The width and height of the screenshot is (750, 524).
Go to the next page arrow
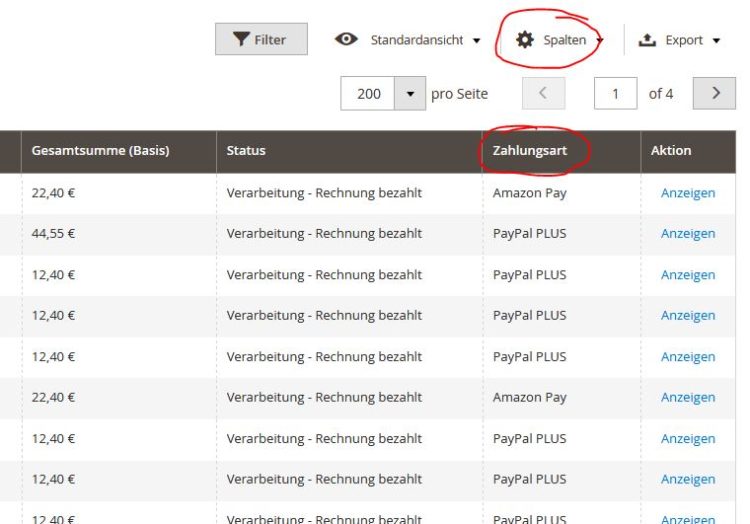click(x=715, y=93)
